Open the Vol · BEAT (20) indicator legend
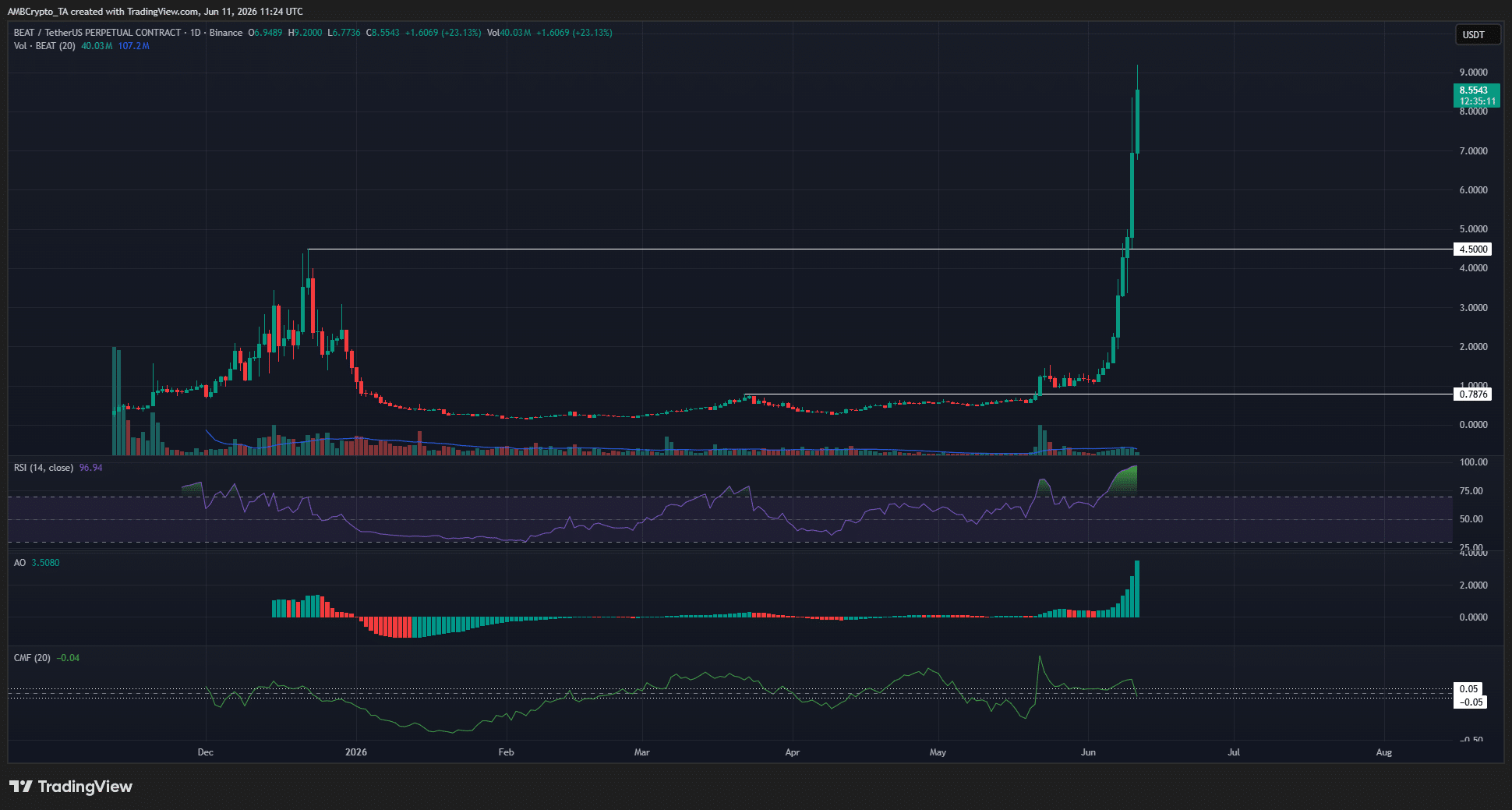This screenshot has height=810, width=1512. pyautogui.click(x=44, y=46)
